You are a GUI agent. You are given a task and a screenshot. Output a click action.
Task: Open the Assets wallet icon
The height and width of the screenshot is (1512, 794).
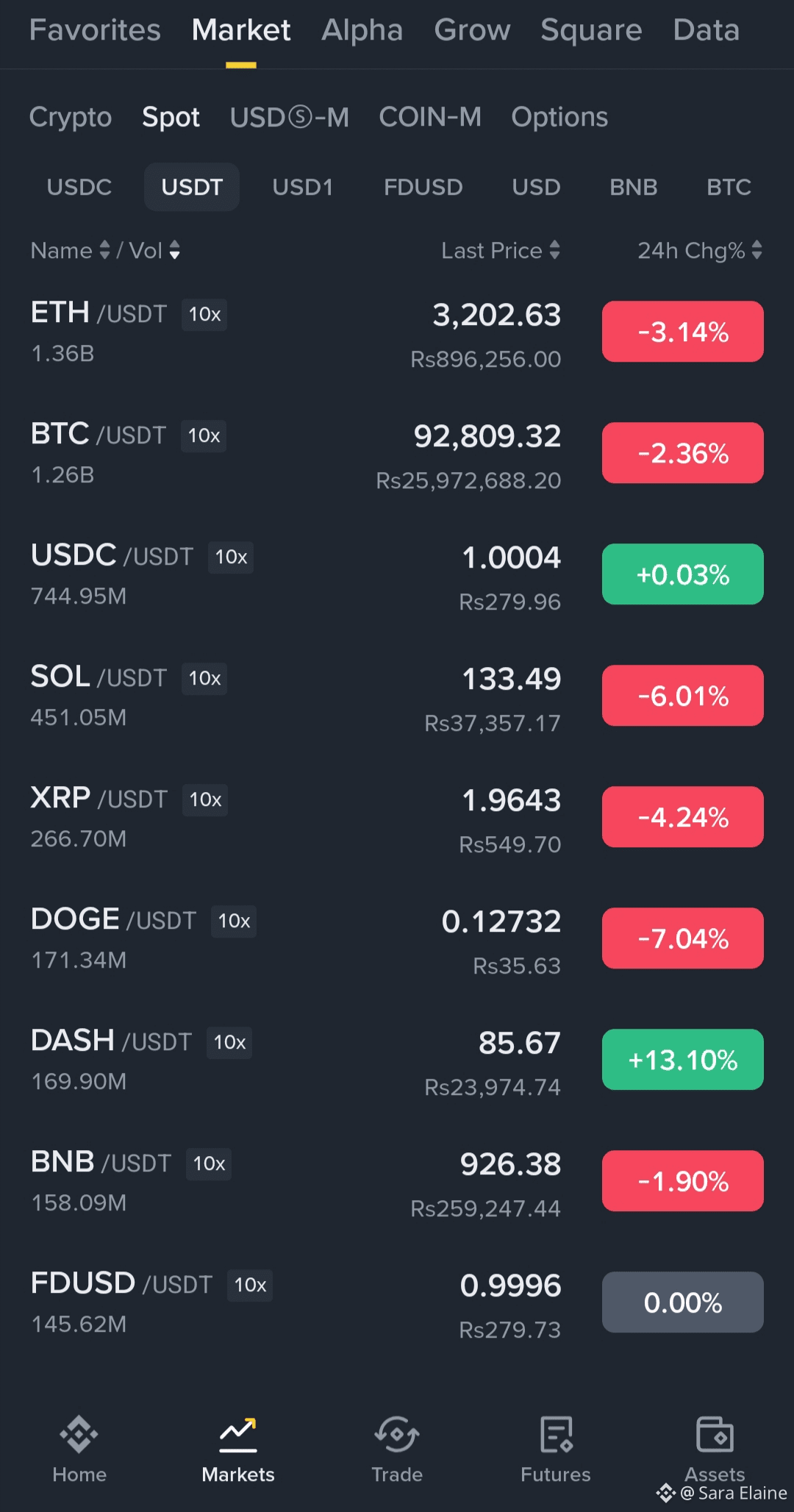715,1434
